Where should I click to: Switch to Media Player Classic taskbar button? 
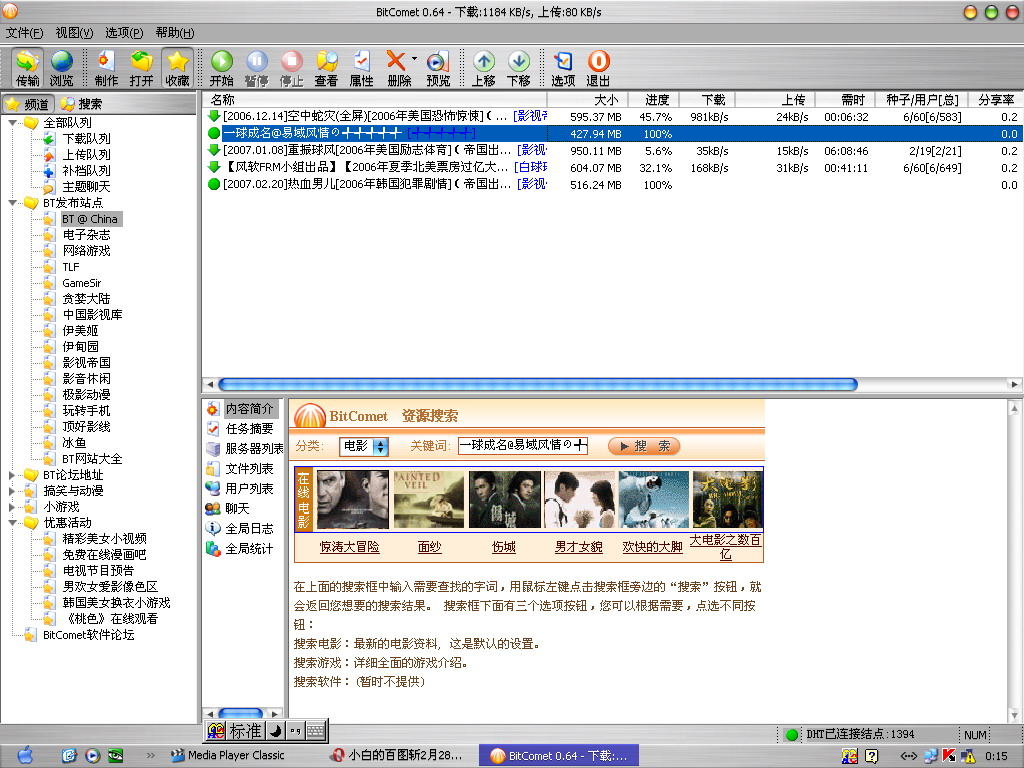[x=228, y=756]
